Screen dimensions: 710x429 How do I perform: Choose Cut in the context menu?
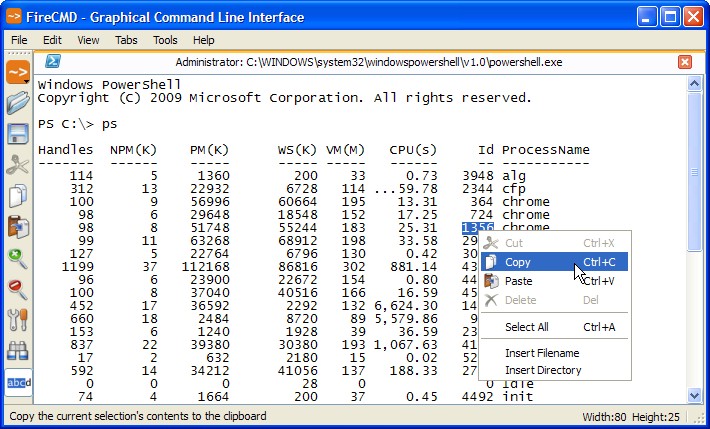554,243
